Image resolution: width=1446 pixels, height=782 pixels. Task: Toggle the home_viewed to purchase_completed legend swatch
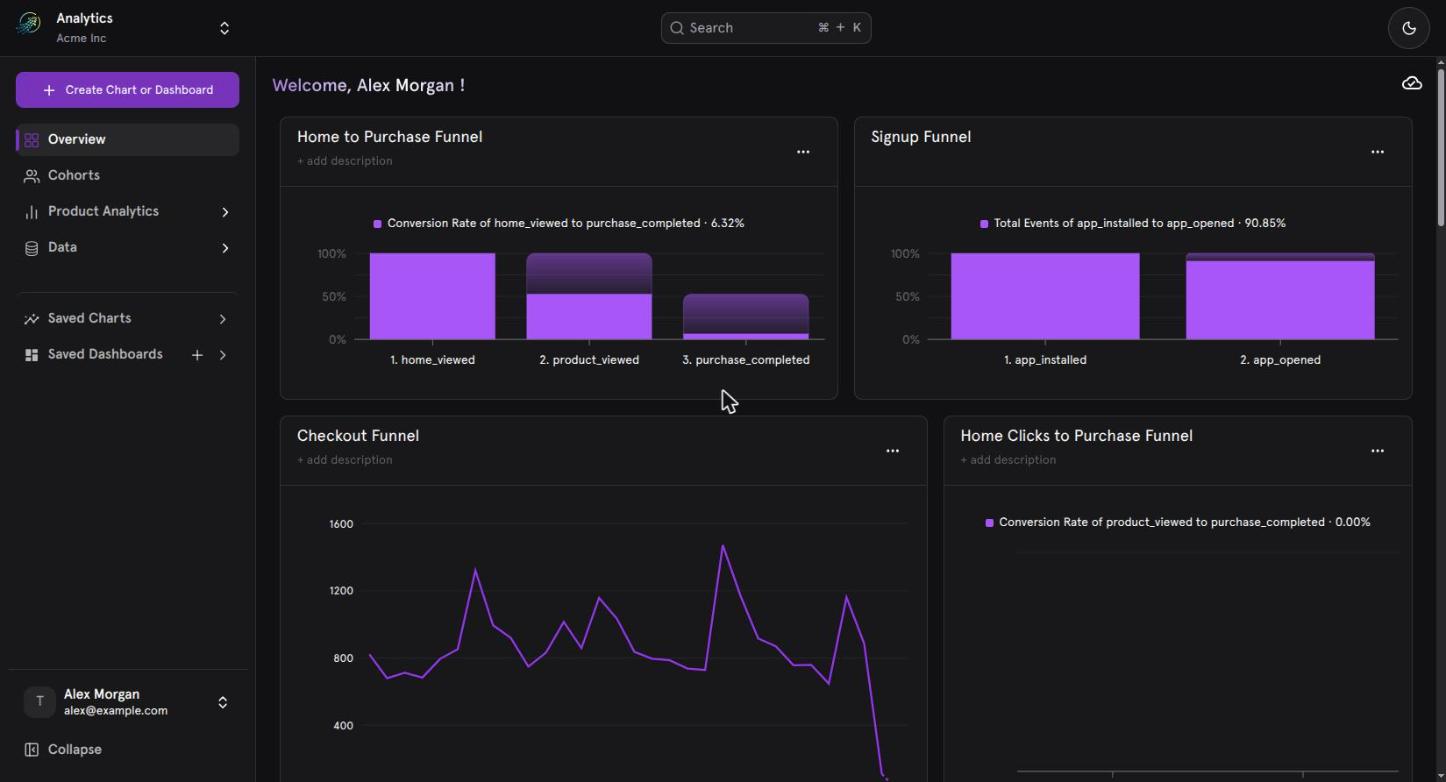pyautogui.click(x=377, y=224)
